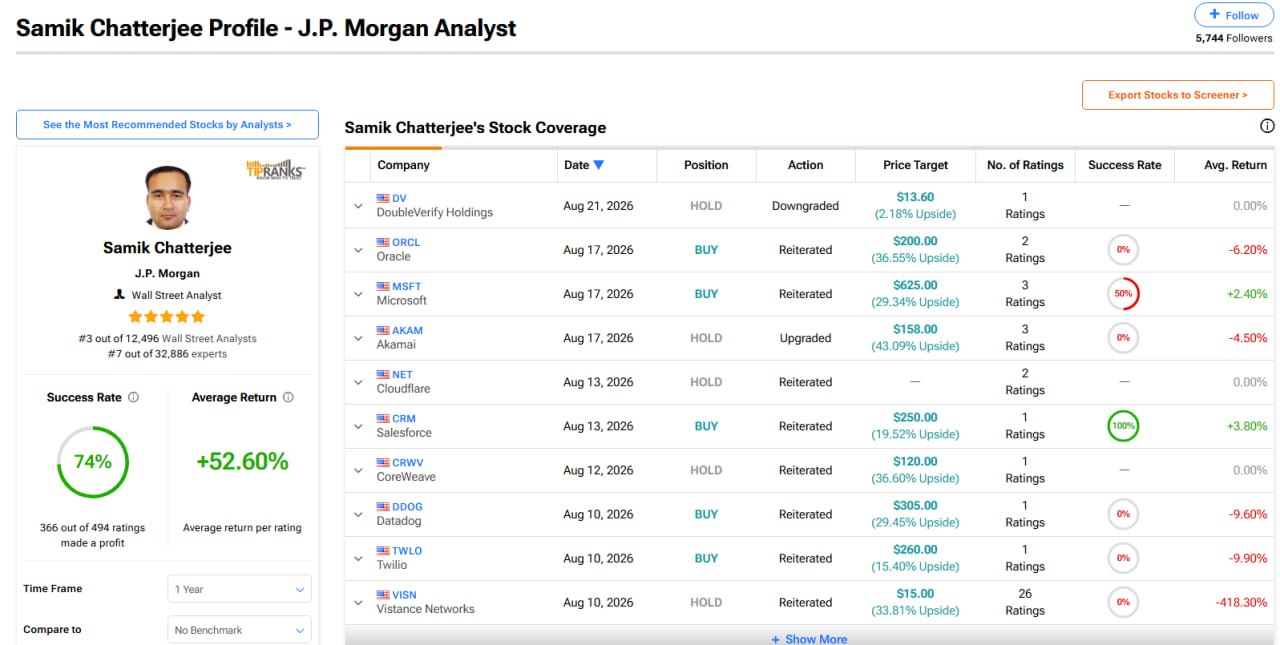Image resolution: width=1280 pixels, height=645 pixels.
Task: Click the Company column header
Action: tap(403, 165)
